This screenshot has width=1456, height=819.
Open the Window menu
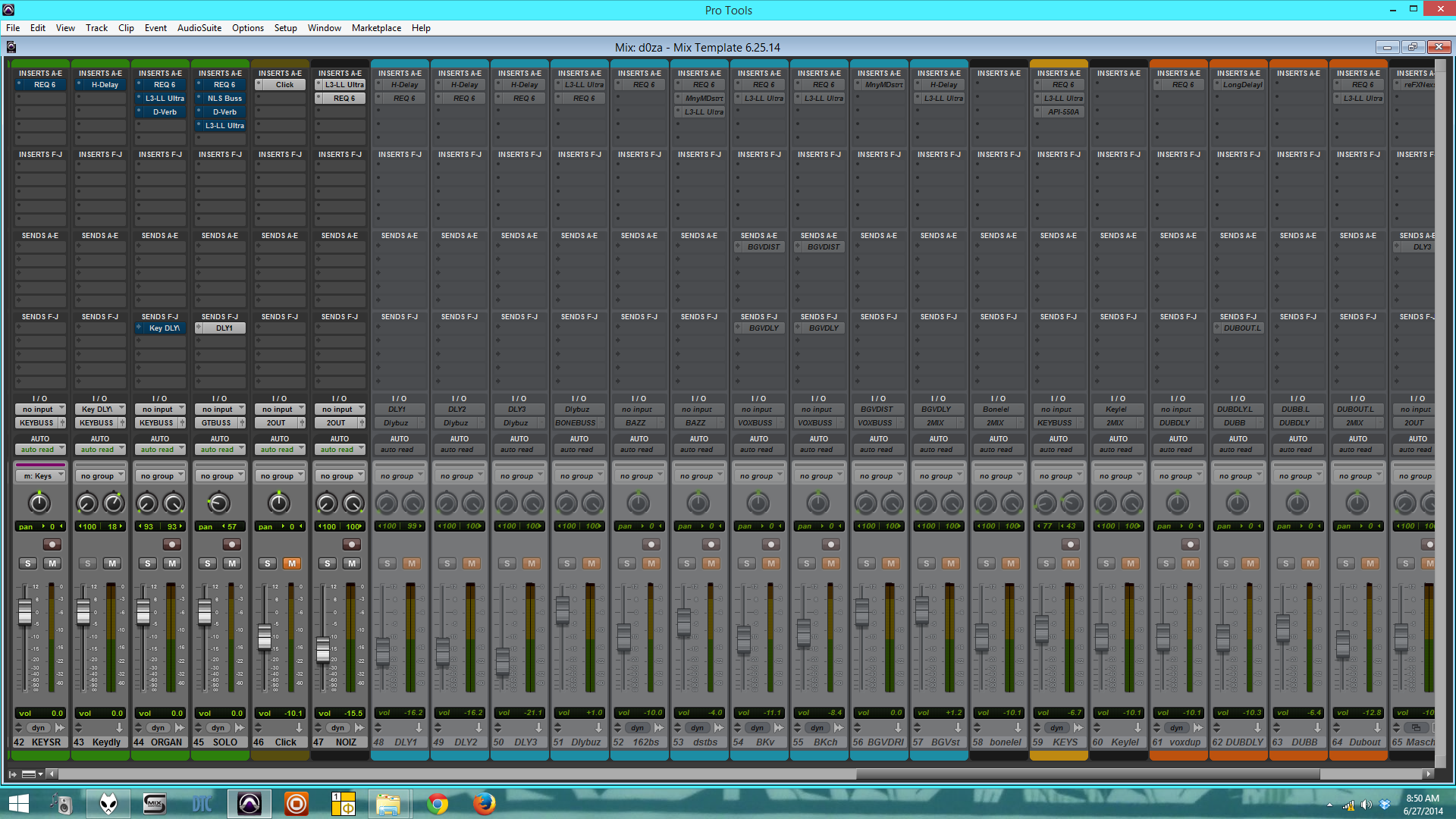pyautogui.click(x=324, y=28)
